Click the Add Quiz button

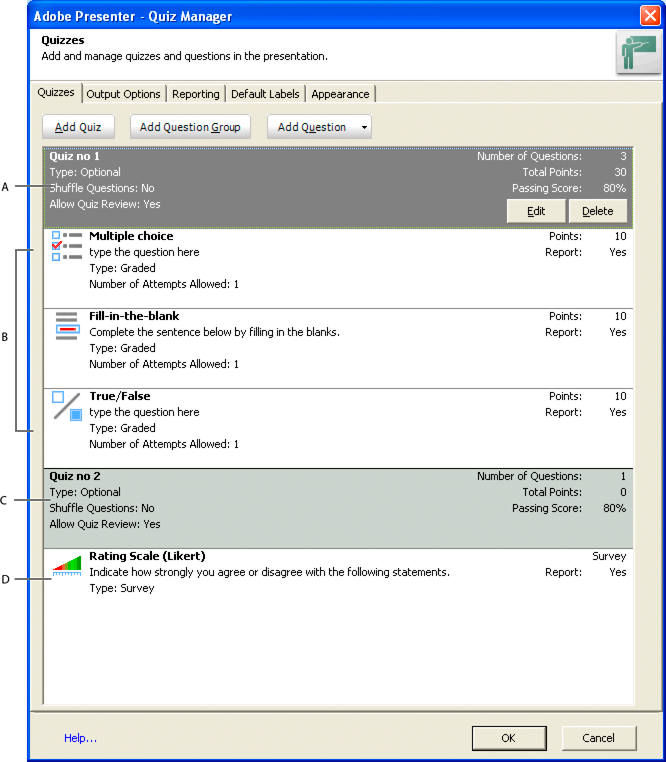pyautogui.click(x=78, y=127)
